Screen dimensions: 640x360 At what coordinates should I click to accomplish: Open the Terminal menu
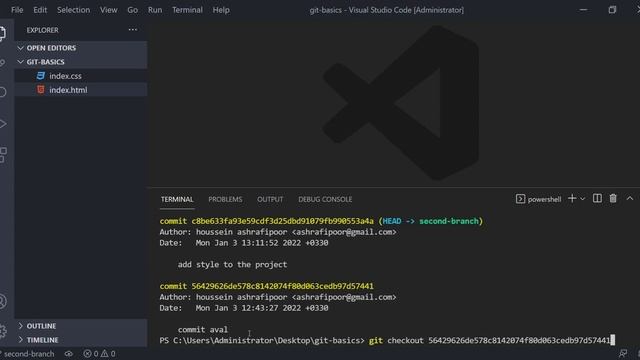(x=187, y=10)
